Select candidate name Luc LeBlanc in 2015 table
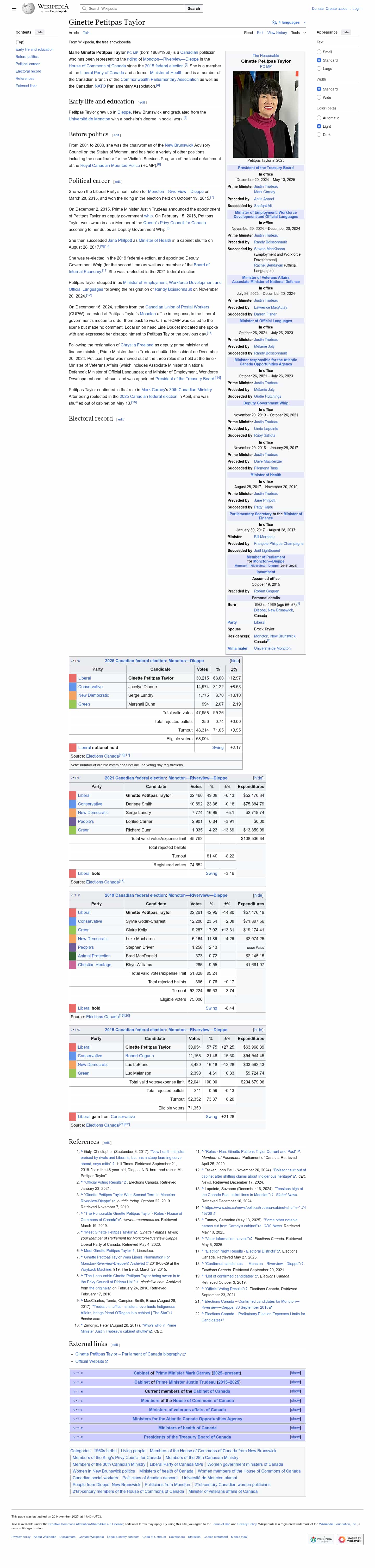This screenshot has width=375, height=1568. pos(136,1064)
